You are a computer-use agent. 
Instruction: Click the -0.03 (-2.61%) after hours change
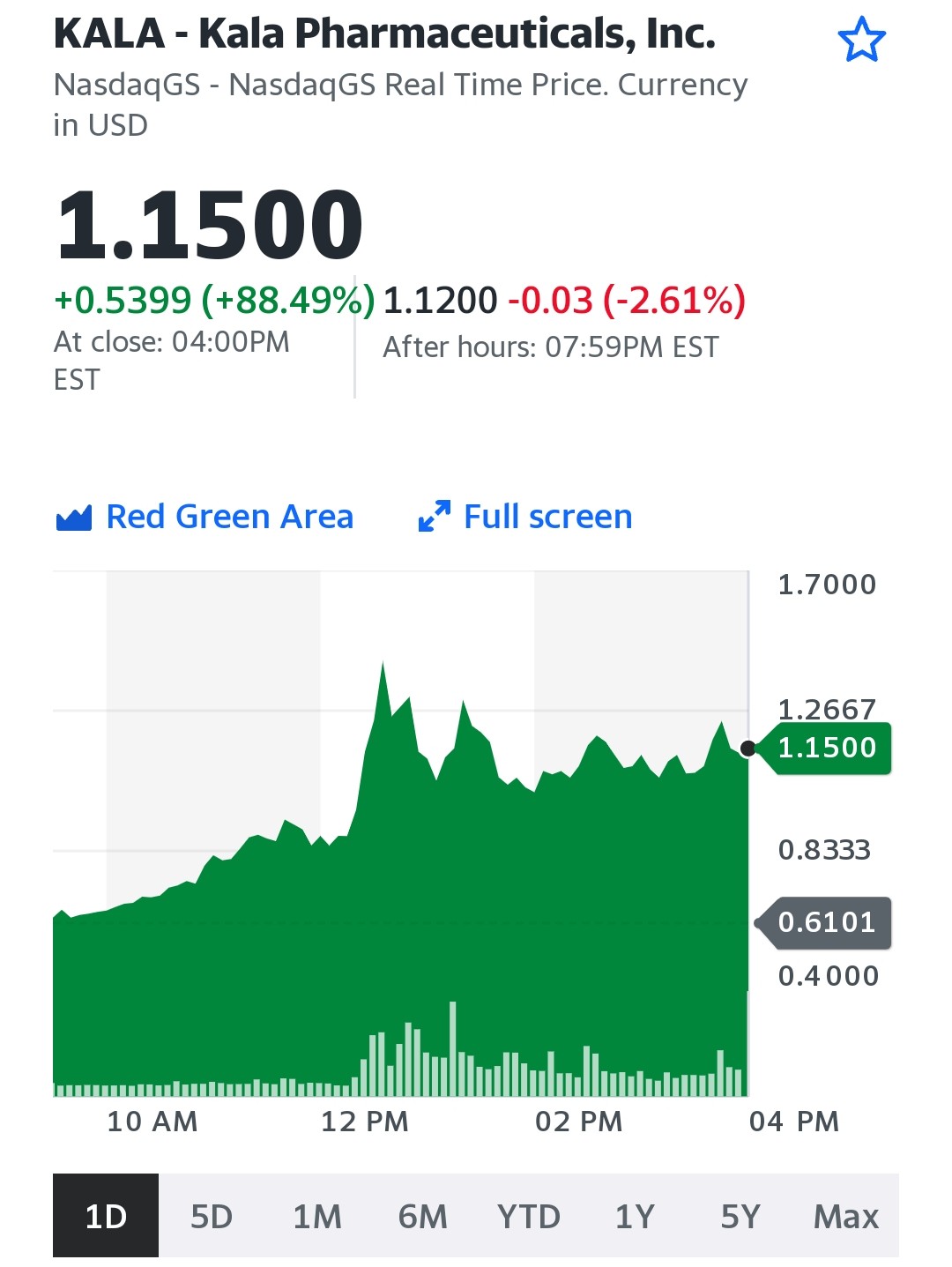(627, 301)
